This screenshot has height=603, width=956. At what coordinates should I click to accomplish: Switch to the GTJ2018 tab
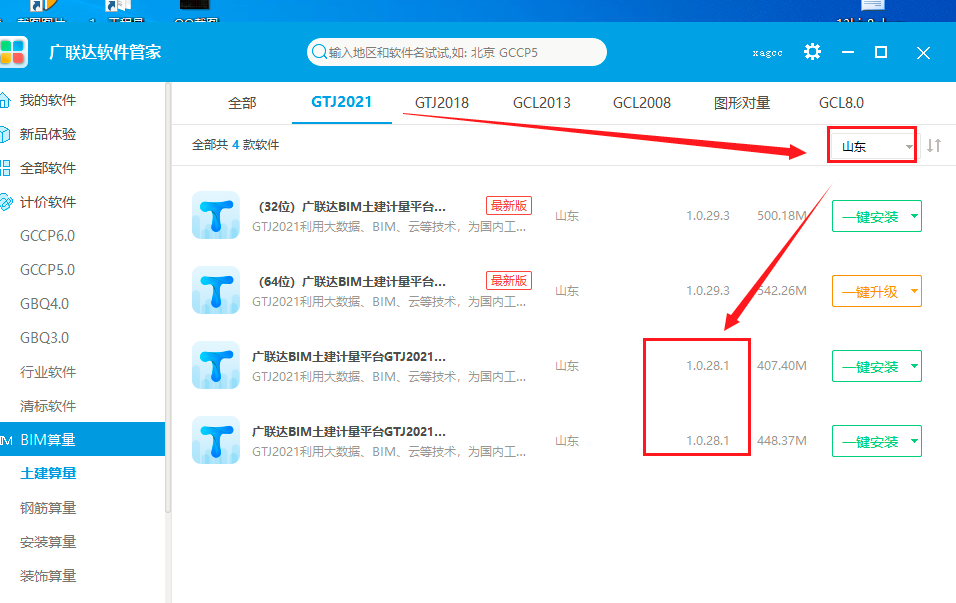[x=442, y=103]
